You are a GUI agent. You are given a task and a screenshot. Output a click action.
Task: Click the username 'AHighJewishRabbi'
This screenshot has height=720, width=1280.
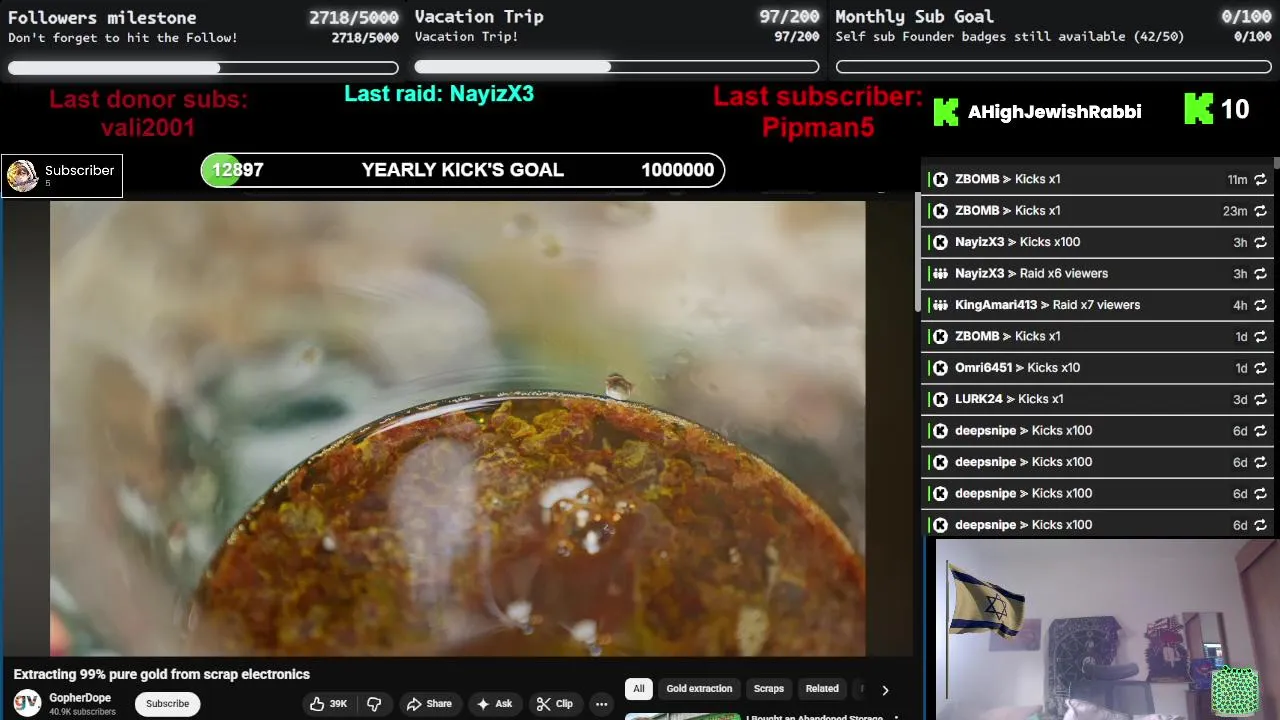click(x=1054, y=112)
